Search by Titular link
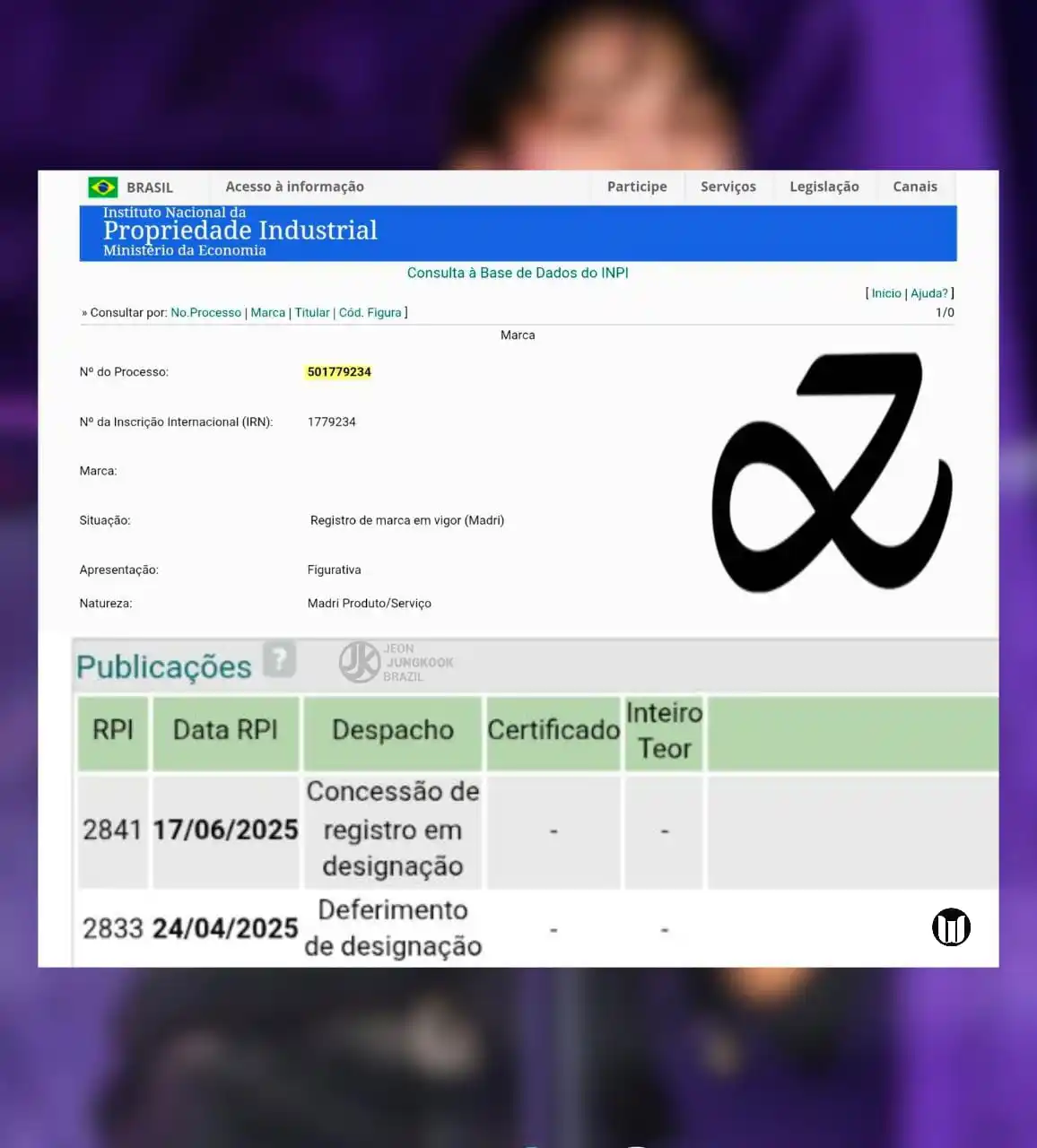This screenshot has height=1148, width=1037. coord(312,312)
